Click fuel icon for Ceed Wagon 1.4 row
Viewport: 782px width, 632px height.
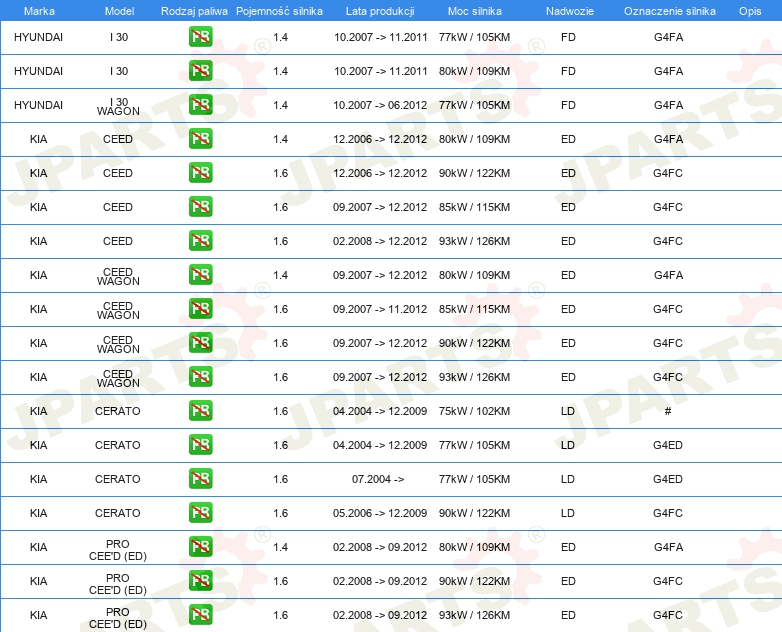pos(200,275)
